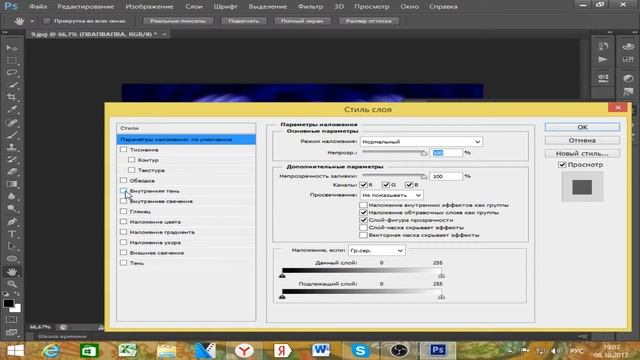The width and height of the screenshot is (640, 360).
Task: Select the Dodge tool
Action: click(x=11, y=209)
